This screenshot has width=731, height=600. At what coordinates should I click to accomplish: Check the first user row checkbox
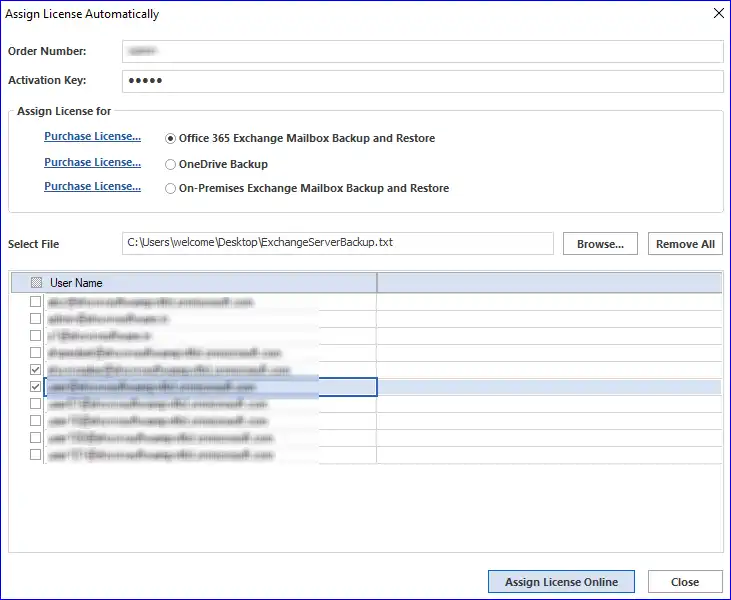point(35,302)
